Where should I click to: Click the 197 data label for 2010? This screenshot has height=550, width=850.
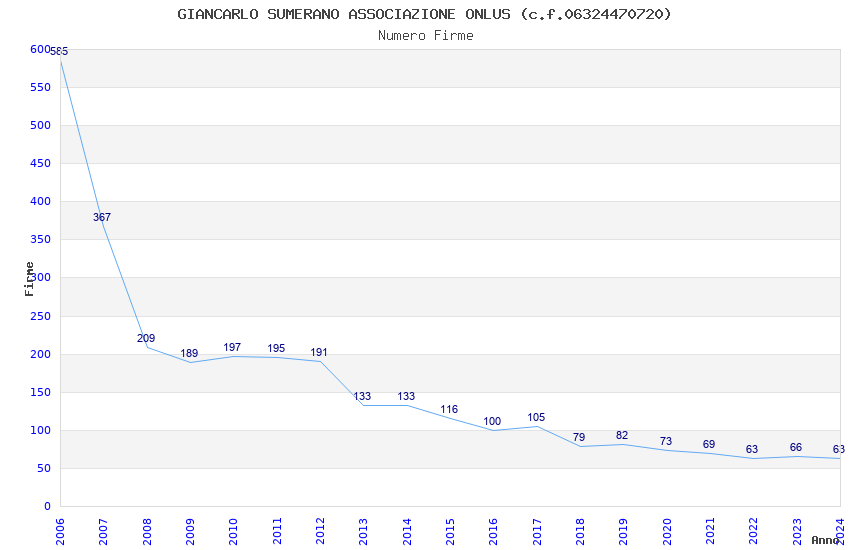tap(232, 347)
